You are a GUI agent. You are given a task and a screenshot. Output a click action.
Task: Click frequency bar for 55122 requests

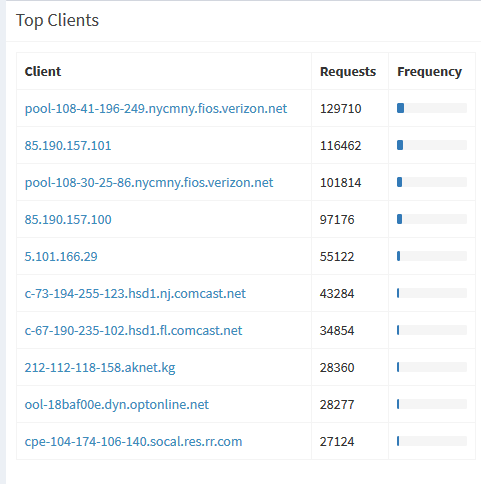click(x=432, y=256)
